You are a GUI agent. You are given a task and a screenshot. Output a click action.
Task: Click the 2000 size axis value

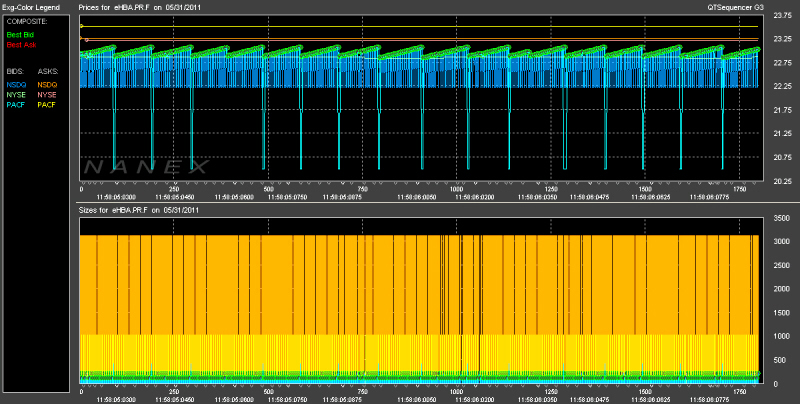coord(783,289)
